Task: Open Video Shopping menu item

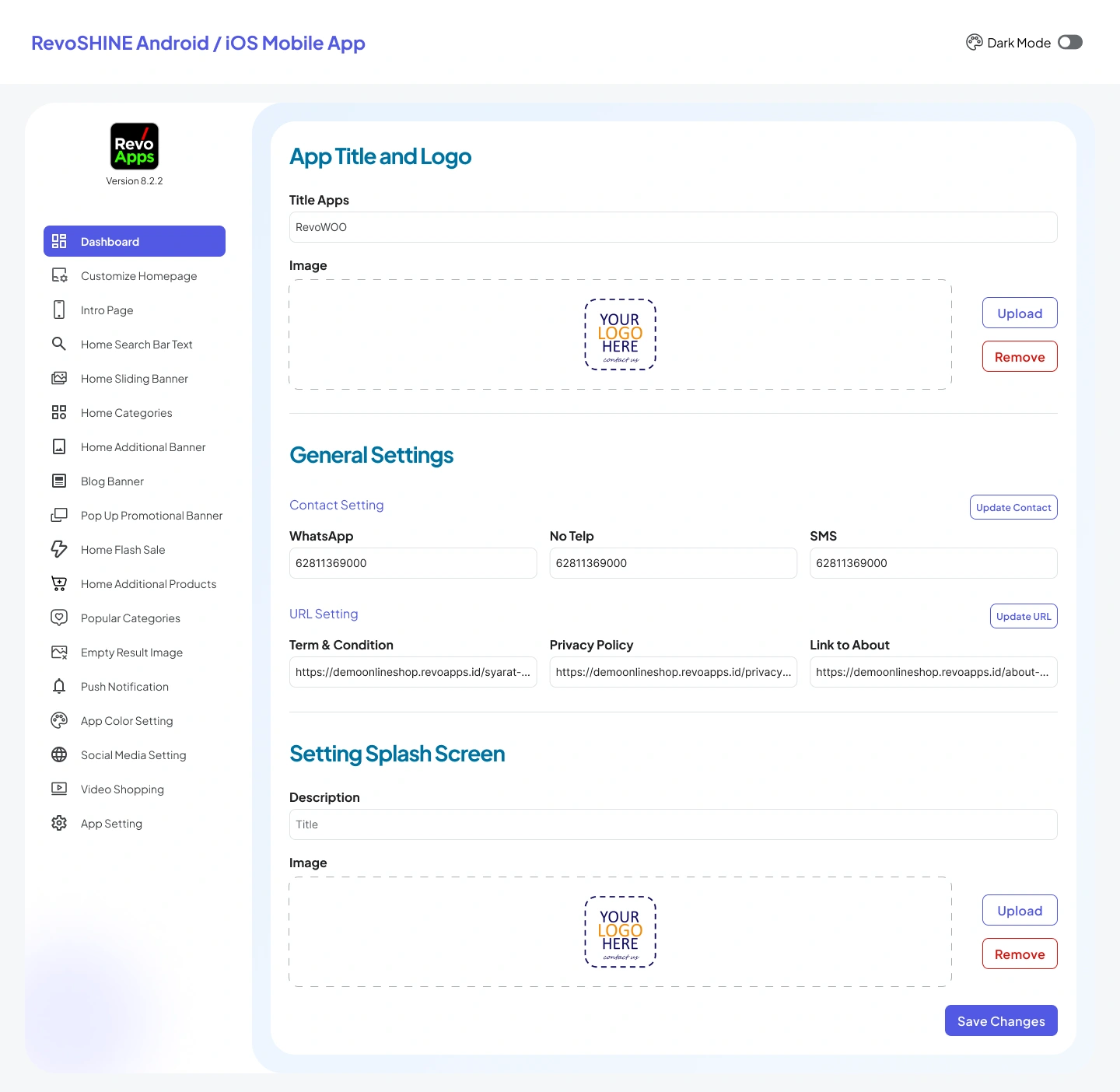Action: [x=135, y=789]
